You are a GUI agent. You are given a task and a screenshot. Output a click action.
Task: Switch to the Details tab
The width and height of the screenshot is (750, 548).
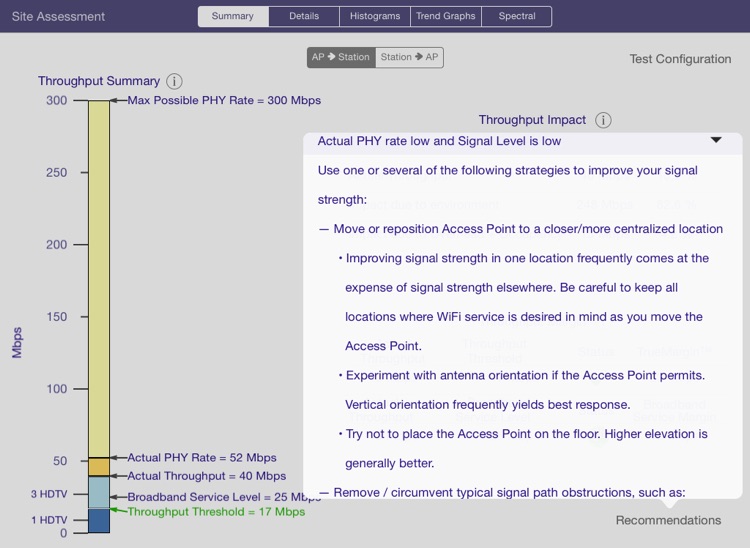point(304,16)
